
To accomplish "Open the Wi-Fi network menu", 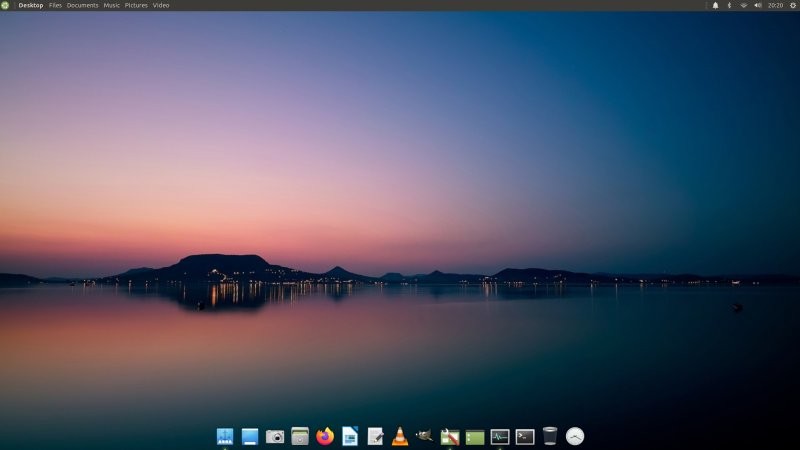I will point(743,5).
